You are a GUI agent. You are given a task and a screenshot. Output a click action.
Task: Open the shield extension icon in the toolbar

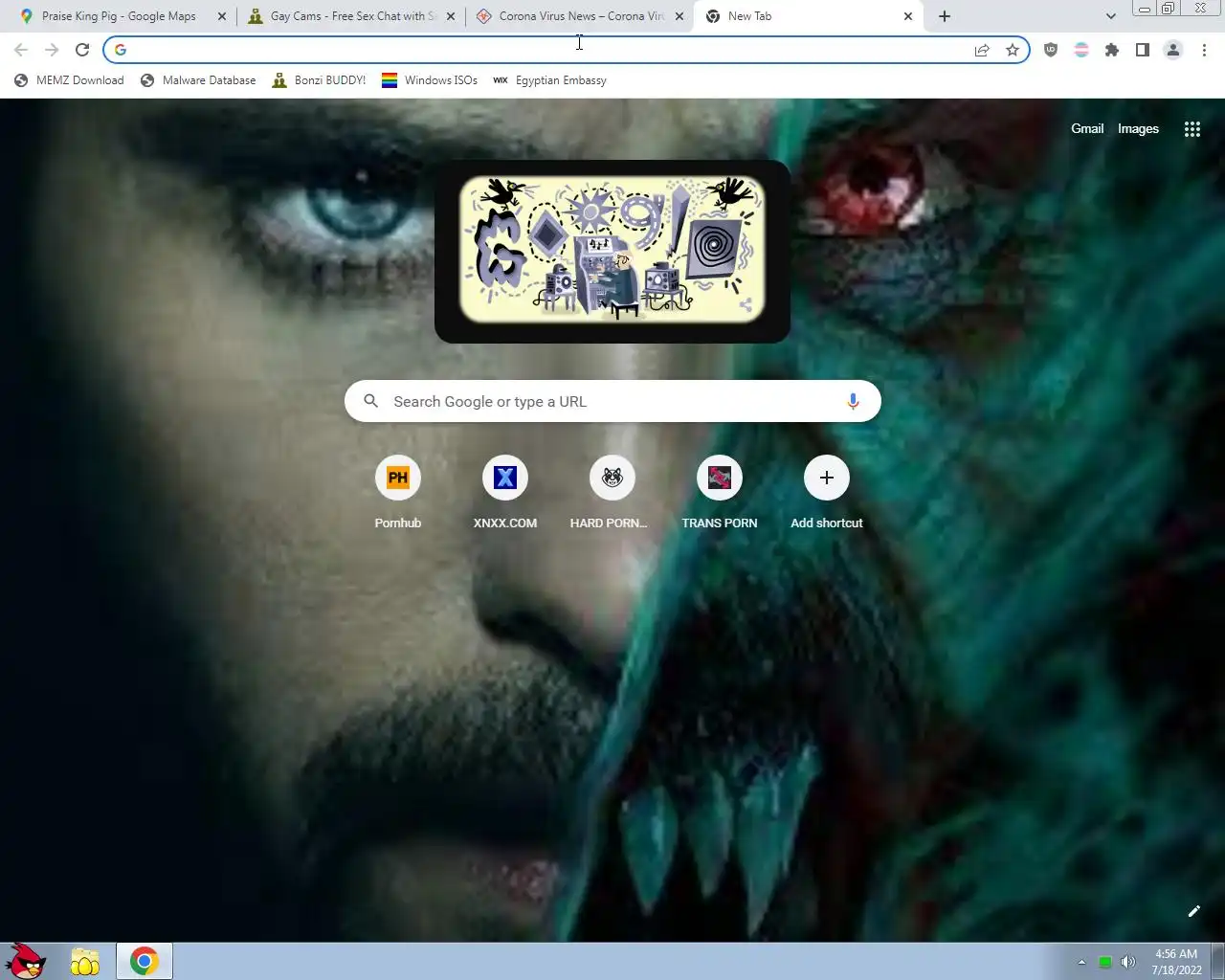[1051, 50]
